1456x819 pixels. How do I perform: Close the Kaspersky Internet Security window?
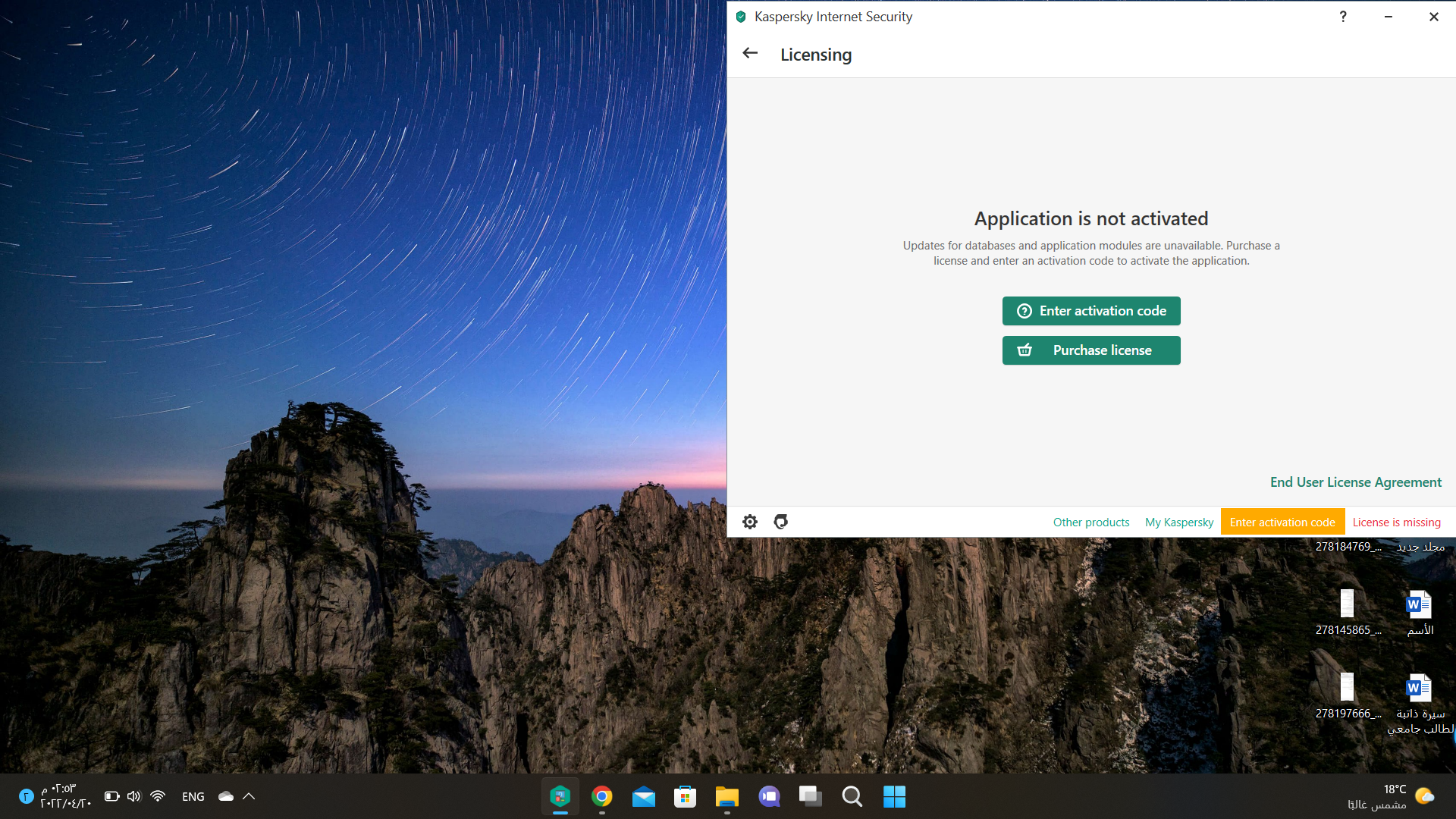[1434, 17]
